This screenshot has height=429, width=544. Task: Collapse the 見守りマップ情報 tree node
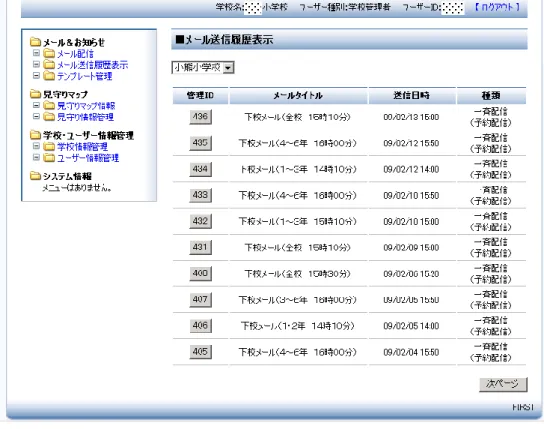coord(36,105)
